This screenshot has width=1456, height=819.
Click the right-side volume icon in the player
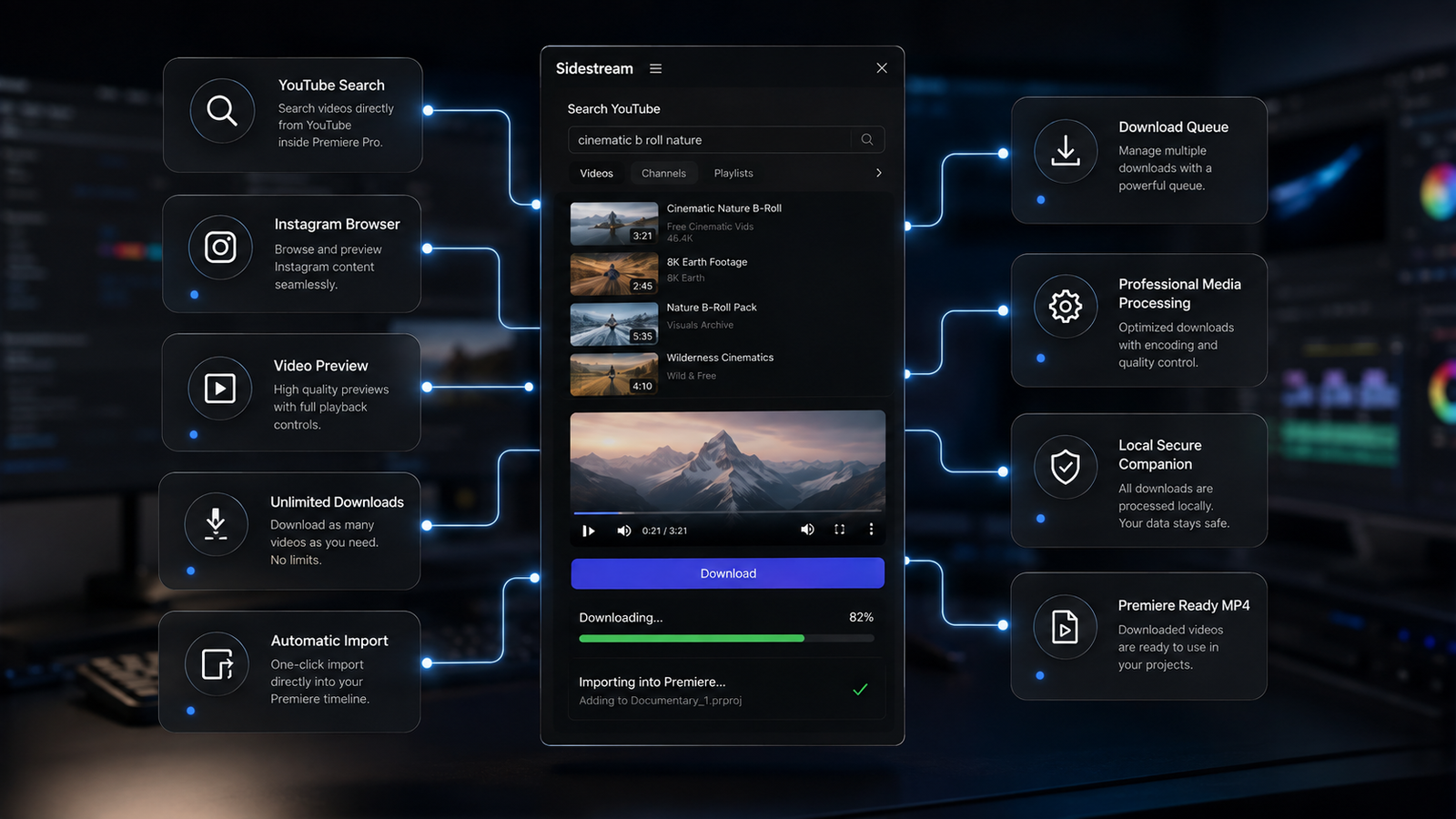[807, 530]
